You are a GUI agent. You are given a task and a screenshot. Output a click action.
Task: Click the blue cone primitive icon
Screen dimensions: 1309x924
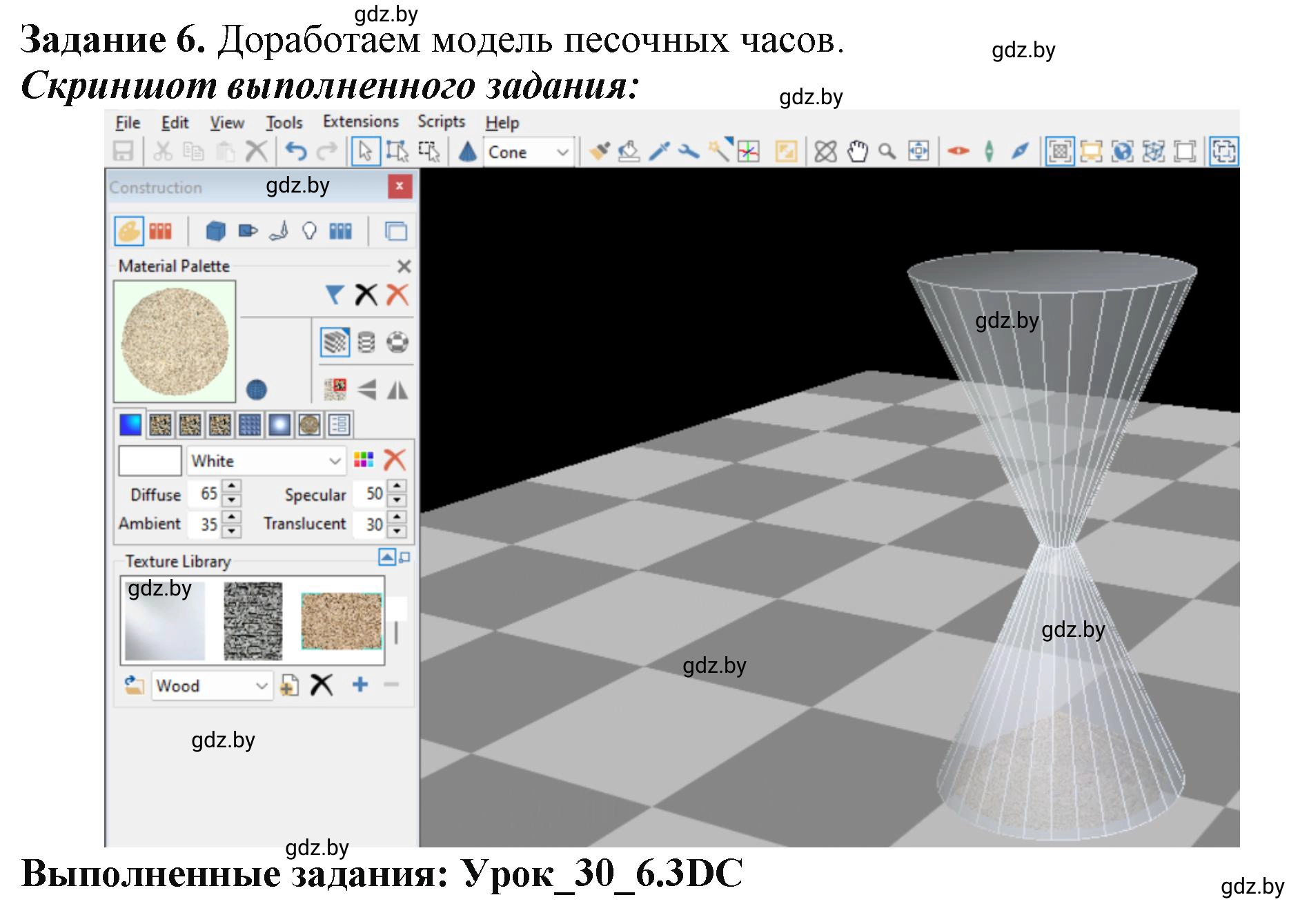468,151
